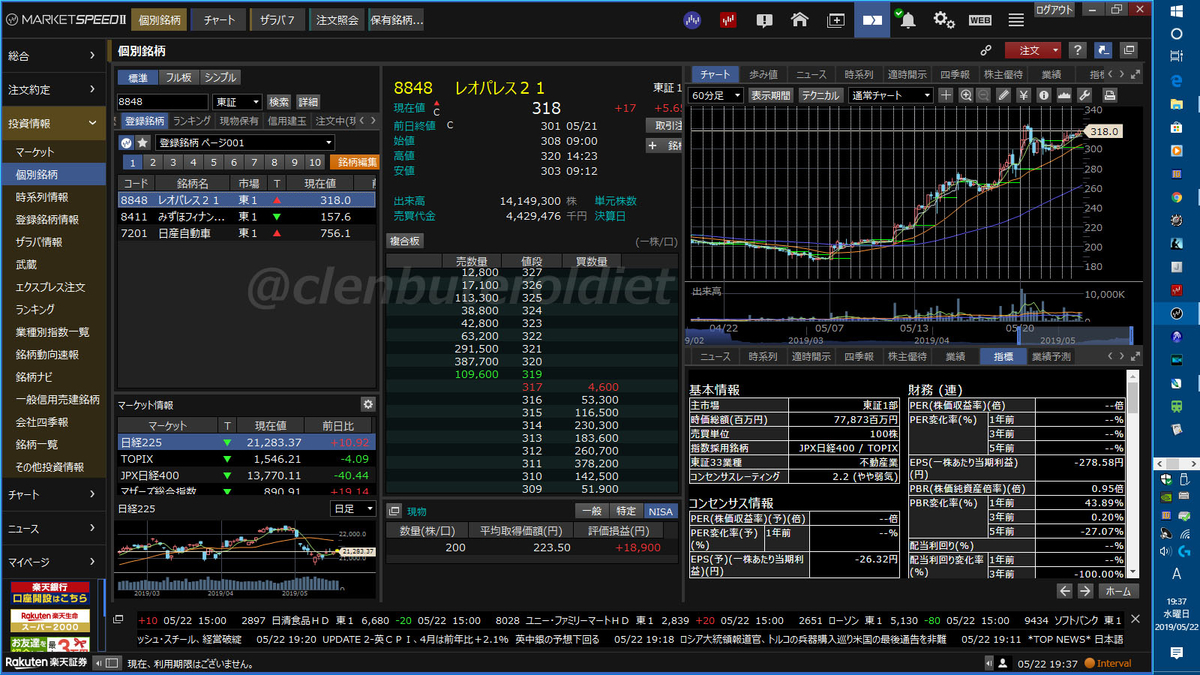
Task: Click the 銘柄編集 button
Action: [x=356, y=162]
